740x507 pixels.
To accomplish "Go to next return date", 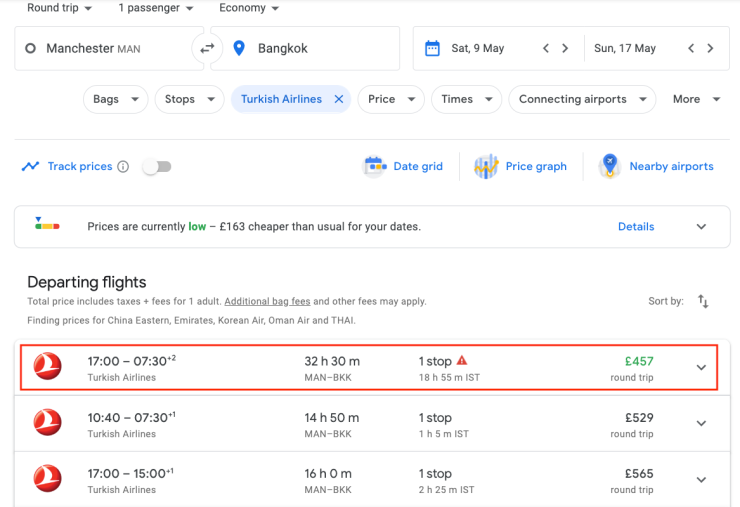I will pos(710,48).
